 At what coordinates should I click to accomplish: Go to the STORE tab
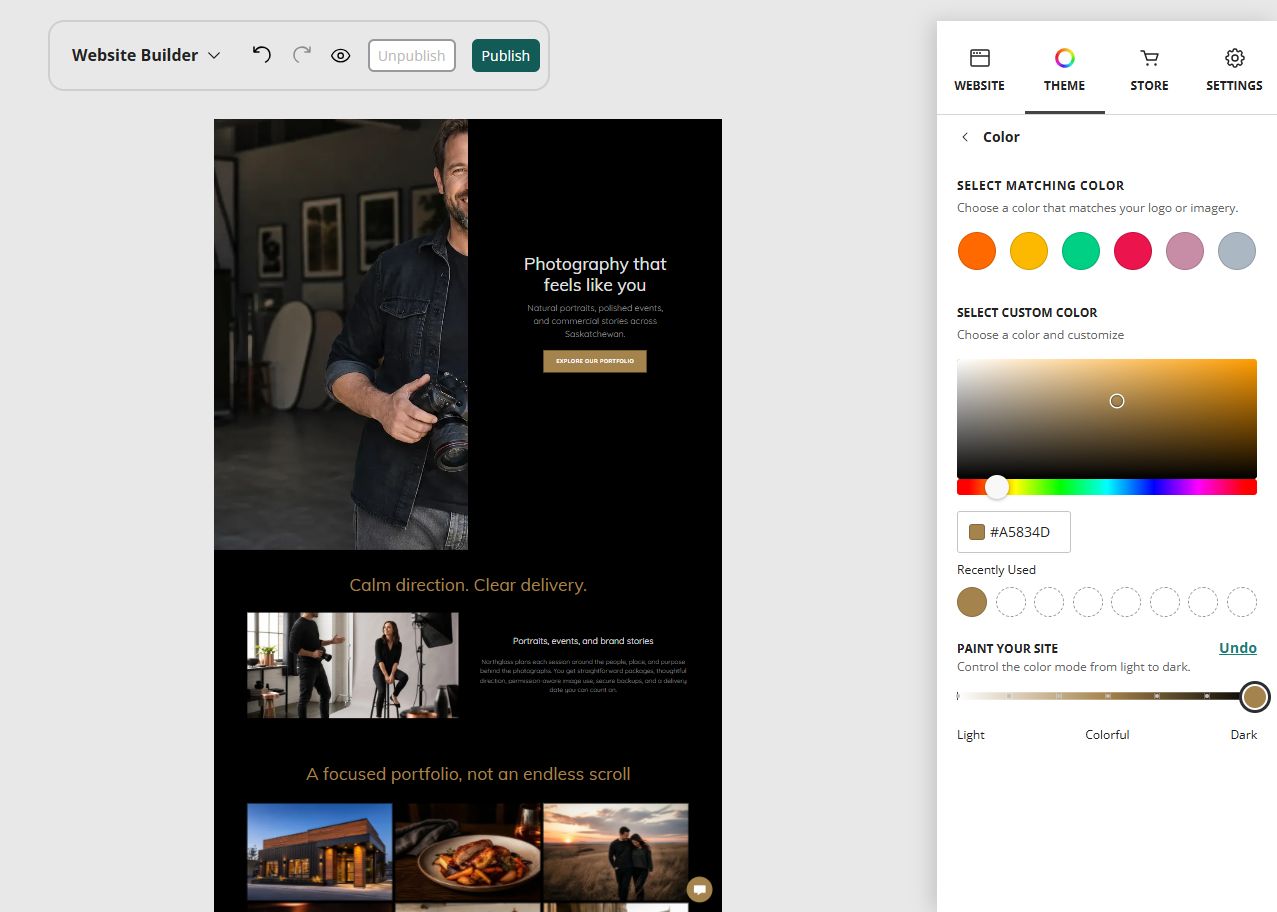click(1150, 70)
